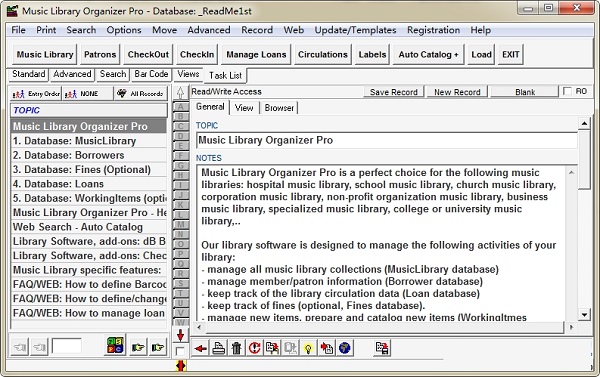Jump to letter A in alphabet index
600x377 pixels.
click(181, 107)
